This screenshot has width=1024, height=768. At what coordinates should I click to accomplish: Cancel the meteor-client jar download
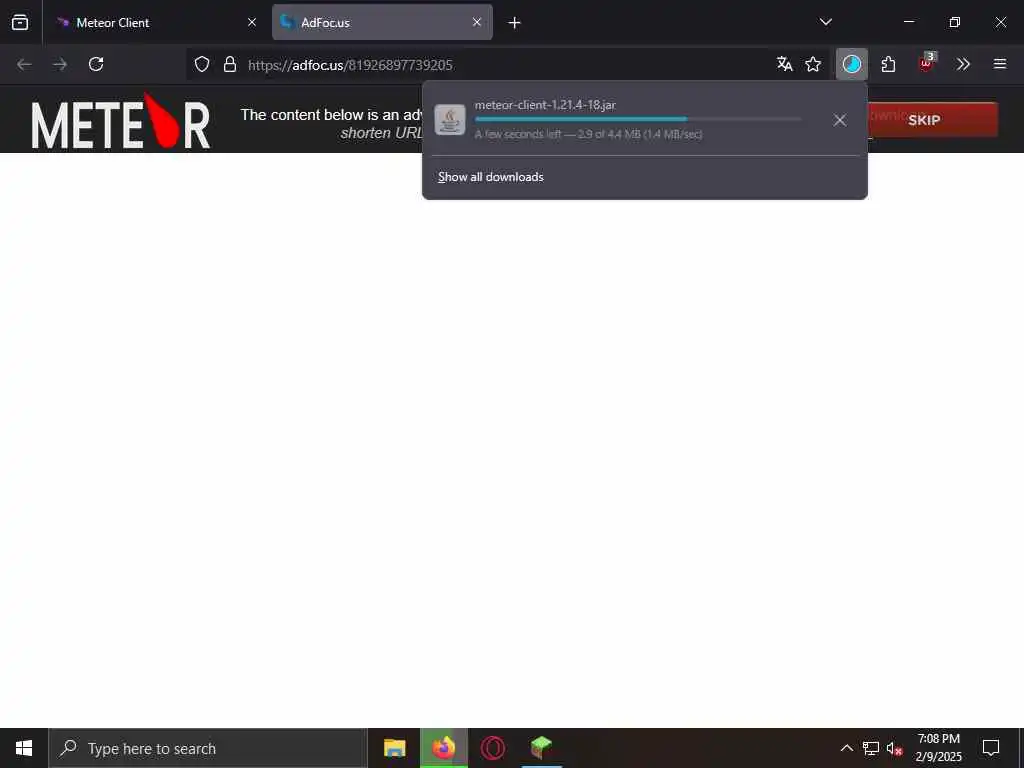coord(840,120)
